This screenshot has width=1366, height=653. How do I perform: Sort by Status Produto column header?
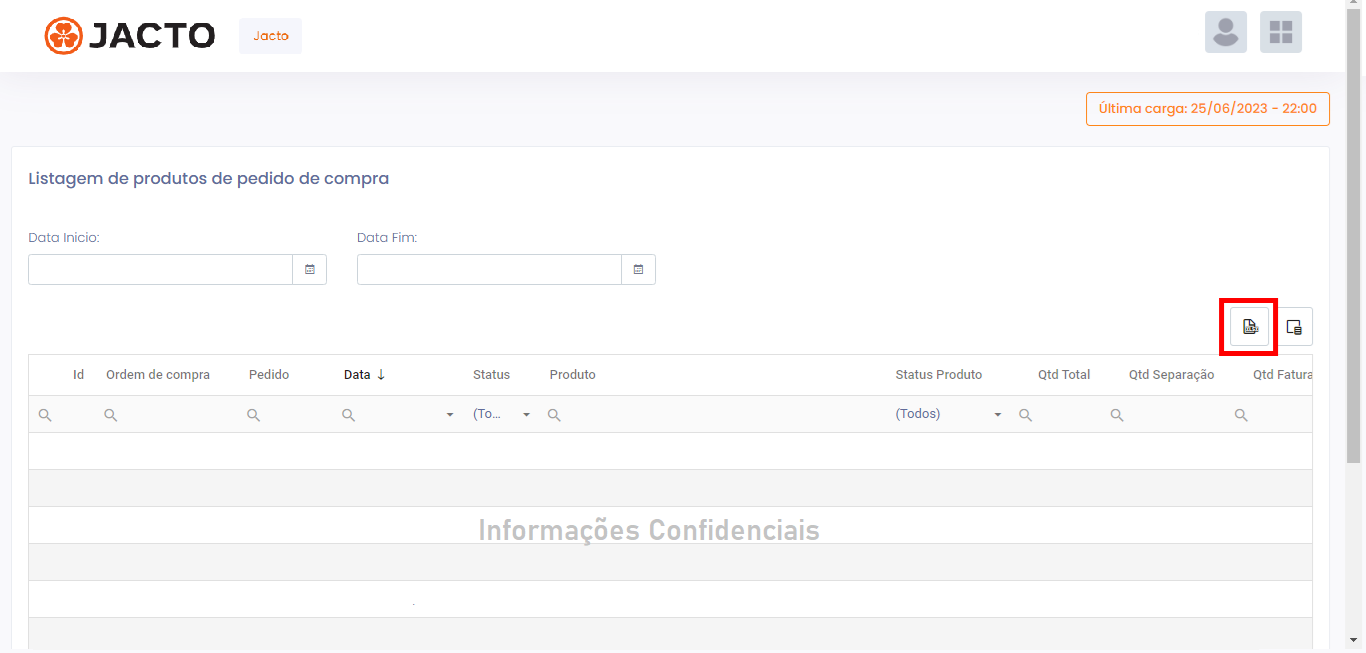click(x=939, y=375)
